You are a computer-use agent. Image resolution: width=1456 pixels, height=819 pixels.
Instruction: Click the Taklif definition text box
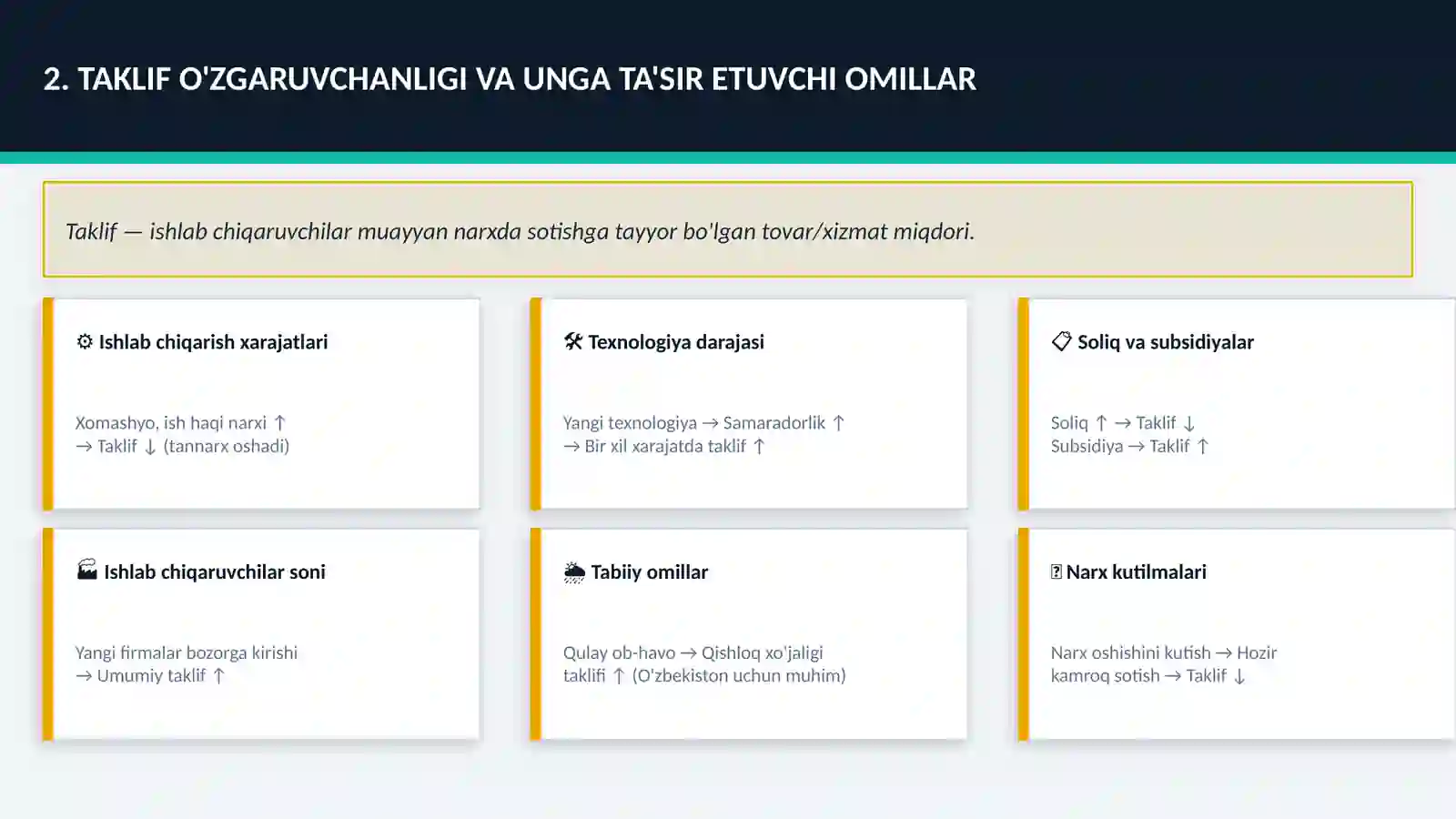(x=728, y=229)
